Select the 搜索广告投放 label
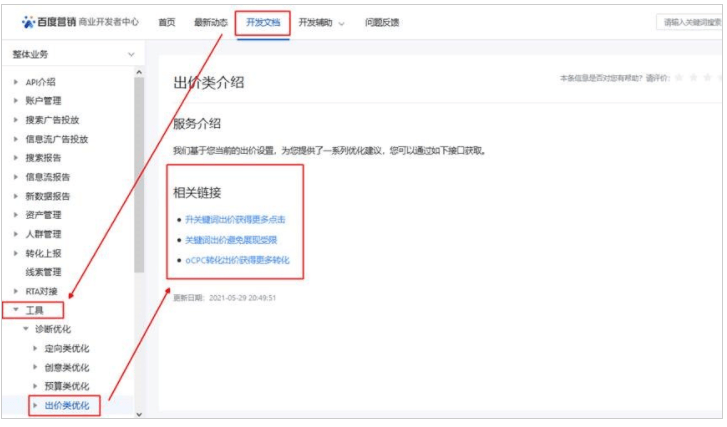The image size is (727, 427). point(52,120)
